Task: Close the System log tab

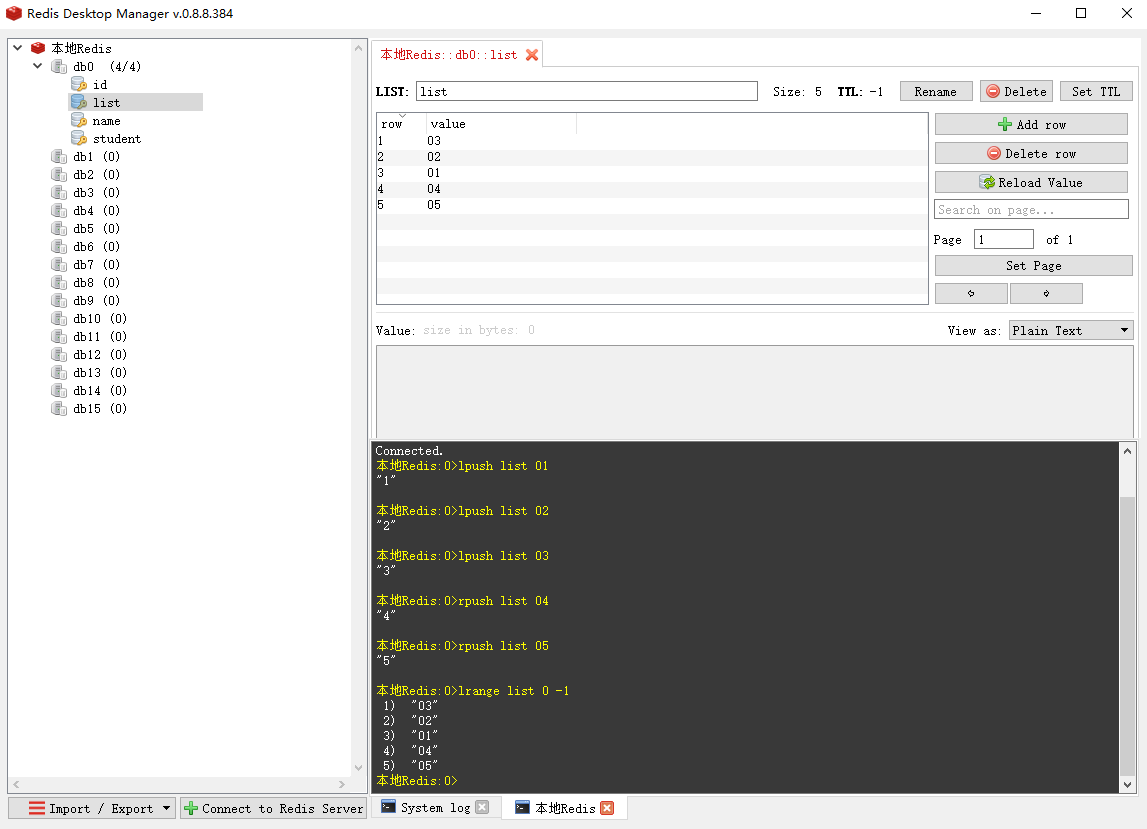Action: point(482,807)
